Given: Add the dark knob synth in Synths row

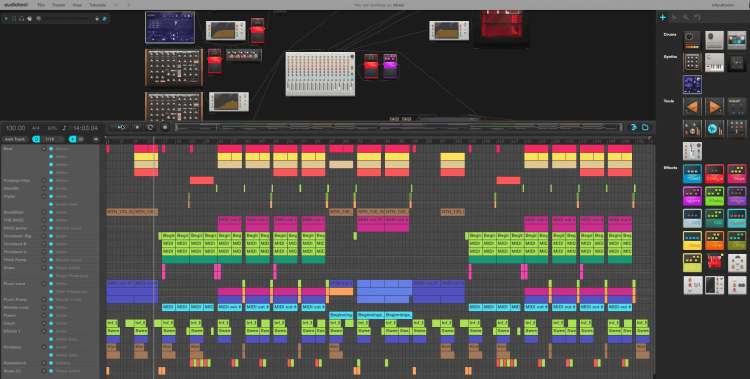Looking at the screenshot, I should tap(737, 63).
